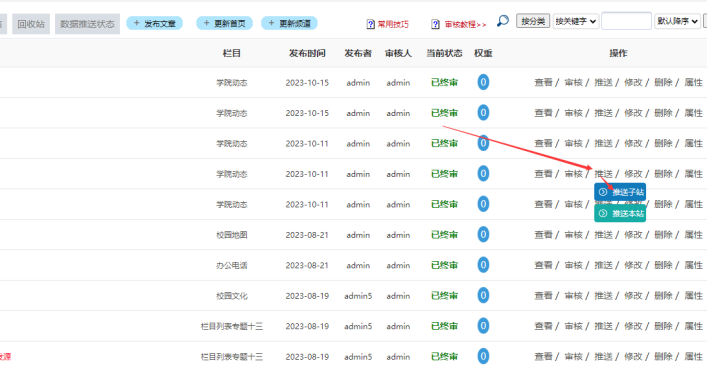Click the plus icon on 发布文章
Screen dimensions: 707x370
[136, 23]
